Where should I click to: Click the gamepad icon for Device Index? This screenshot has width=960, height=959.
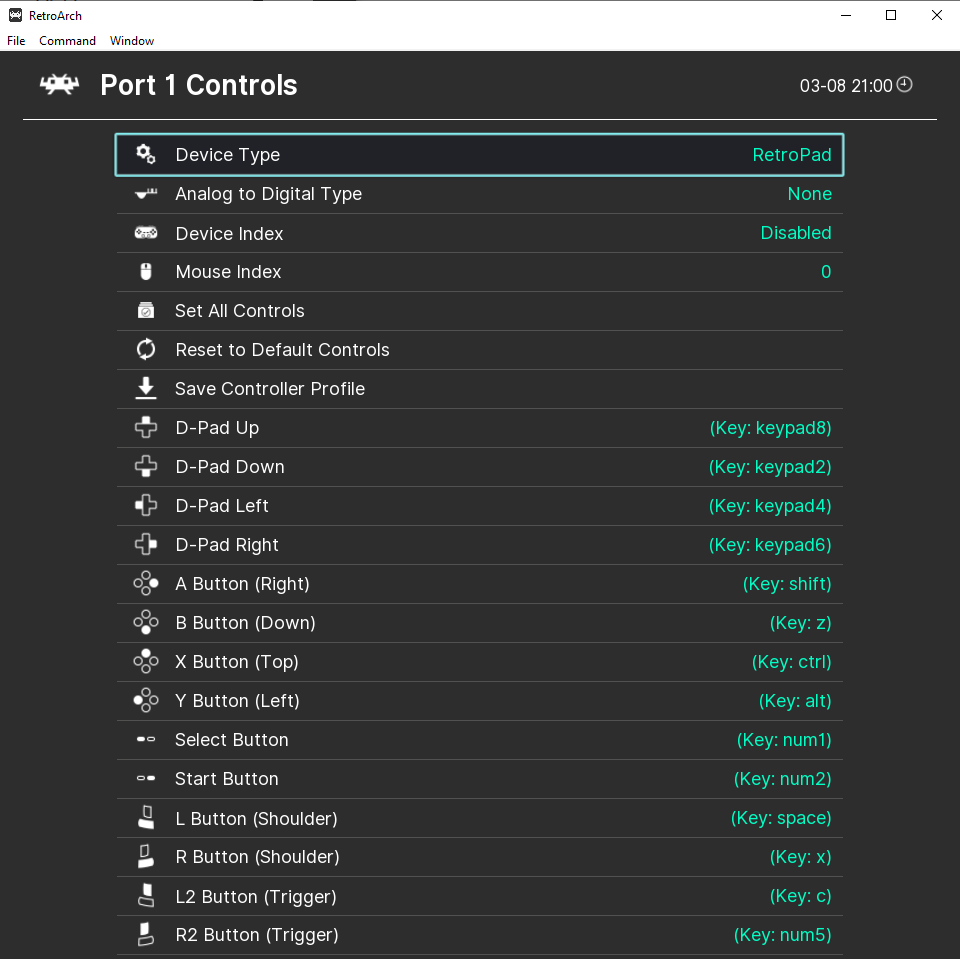[146, 233]
